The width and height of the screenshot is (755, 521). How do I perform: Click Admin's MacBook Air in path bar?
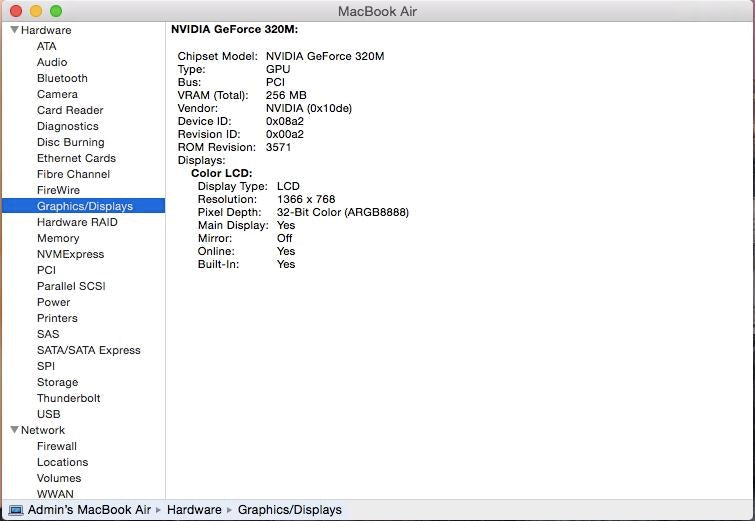(90, 509)
